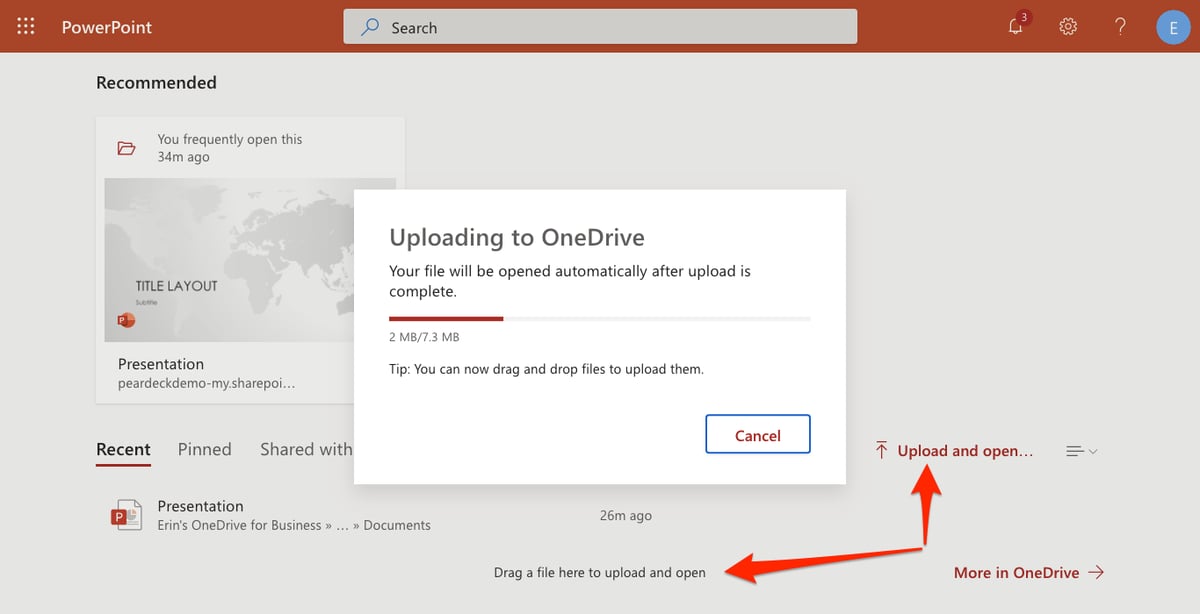Open the list view options dropdown
This screenshot has width=1200, height=614.
pyautogui.click(x=1080, y=451)
